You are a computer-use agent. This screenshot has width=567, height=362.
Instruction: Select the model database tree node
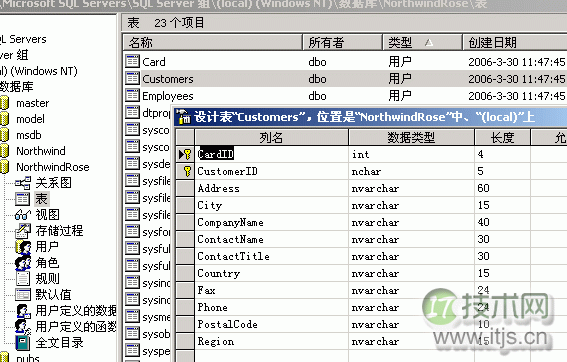pyautogui.click(x=30, y=119)
